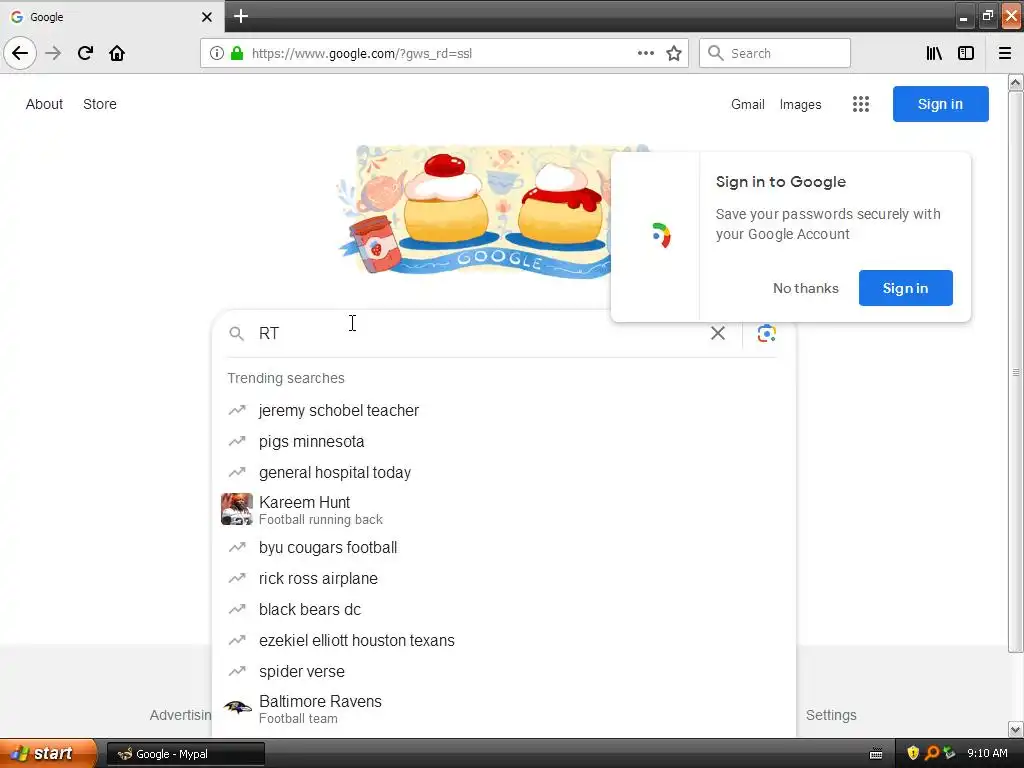Screen dimensions: 1024x768
Task: Go back to the previous page
Action: (20, 53)
